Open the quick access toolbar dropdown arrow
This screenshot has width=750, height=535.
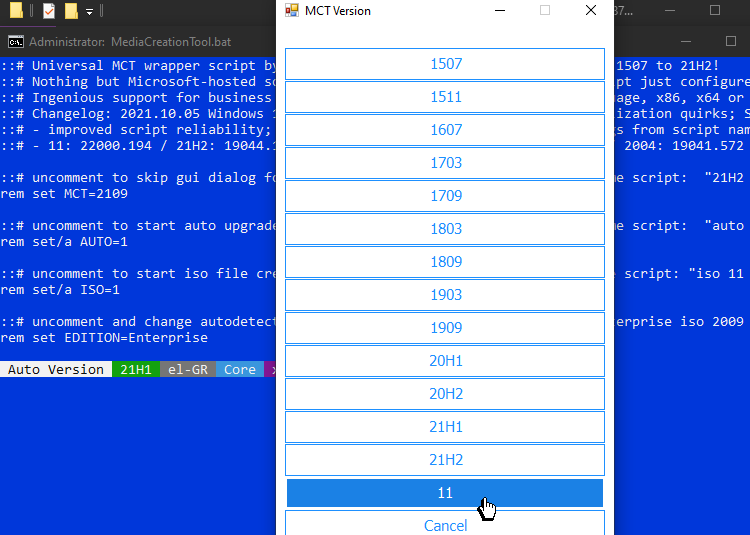coord(89,12)
